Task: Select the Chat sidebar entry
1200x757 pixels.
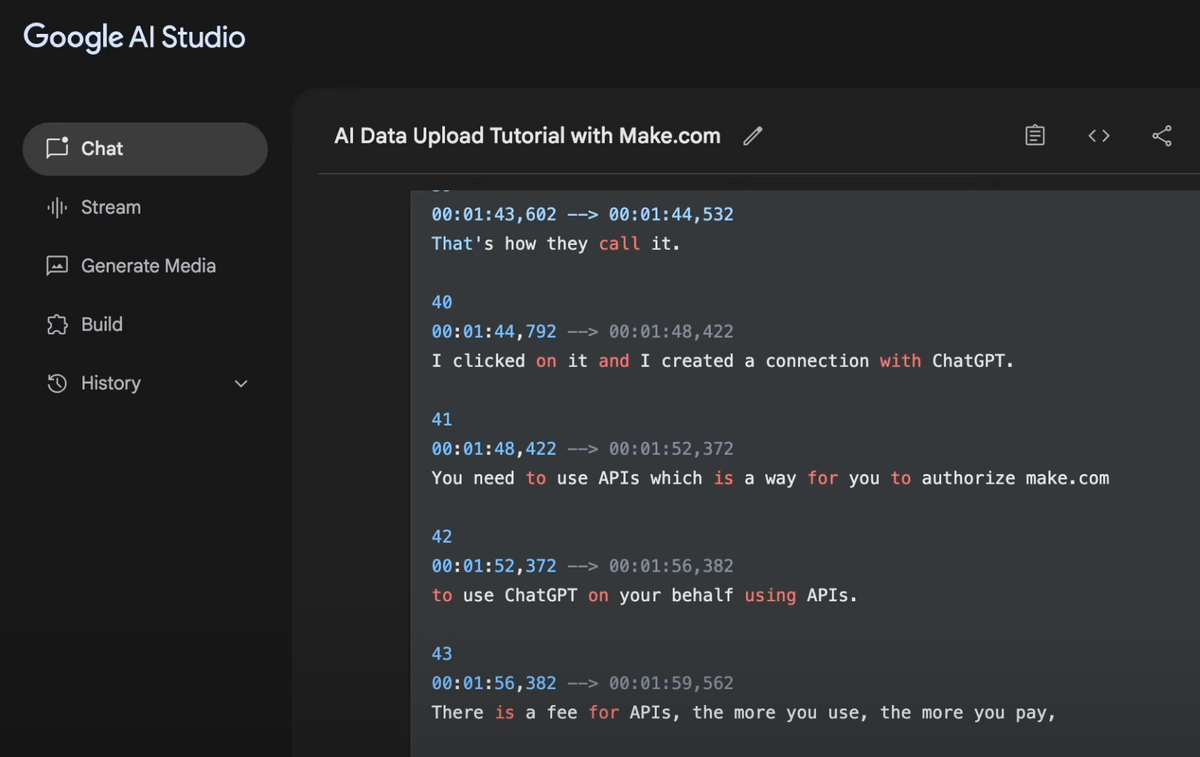Action: coord(101,148)
